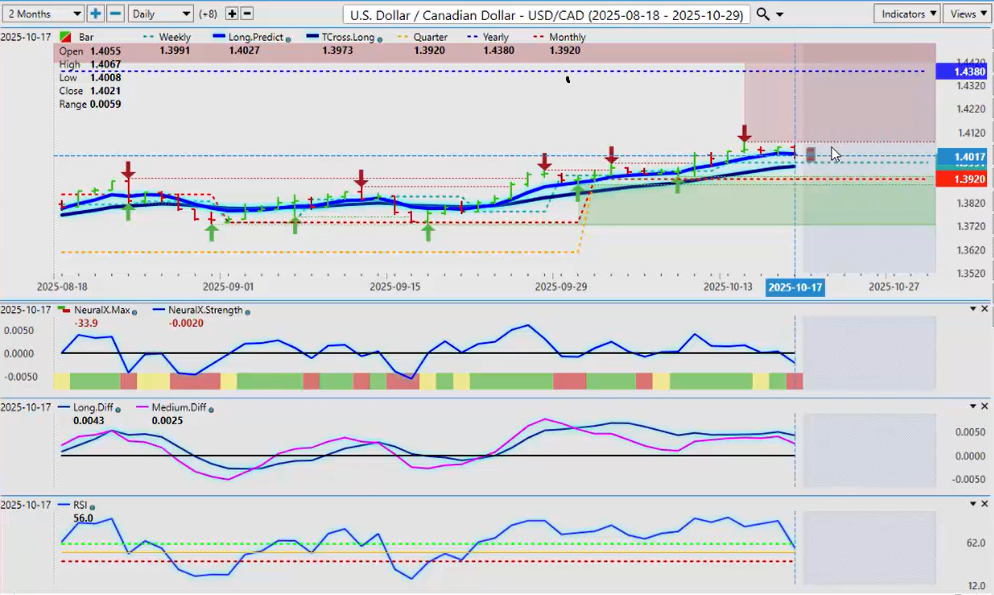Image resolution: width=994 pixels, height=595 pixels.
Task: Click the magnifying glass symbol search icon
Action: (763, 14)
